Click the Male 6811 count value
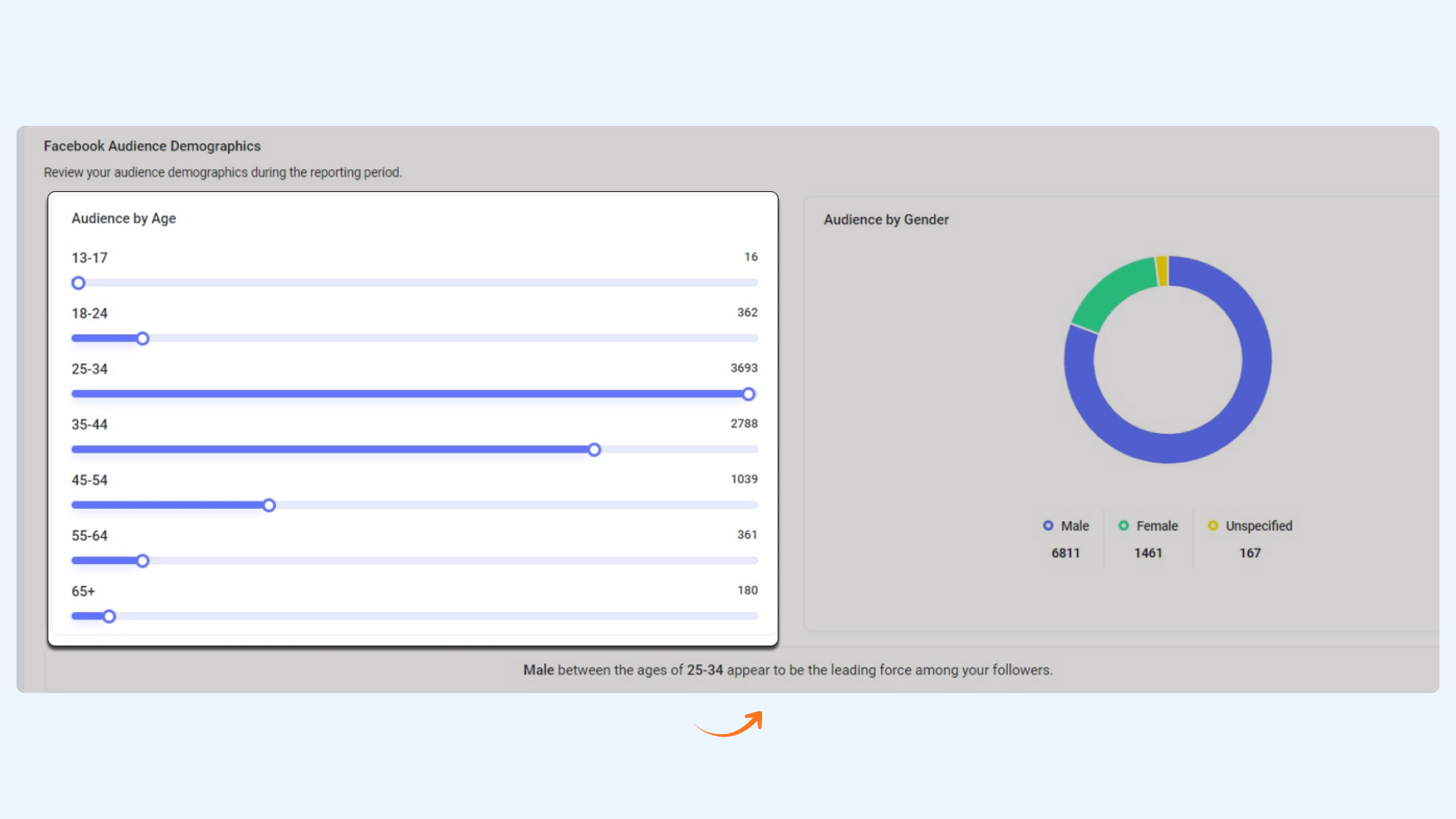The width and height of the screenshot is (1456, 819). pos(1065,553)
